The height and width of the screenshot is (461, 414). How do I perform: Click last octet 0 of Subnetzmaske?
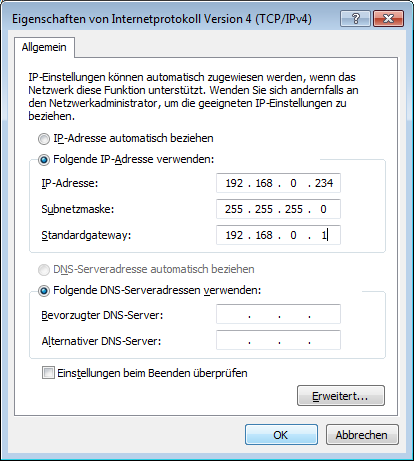click(323, 209)
